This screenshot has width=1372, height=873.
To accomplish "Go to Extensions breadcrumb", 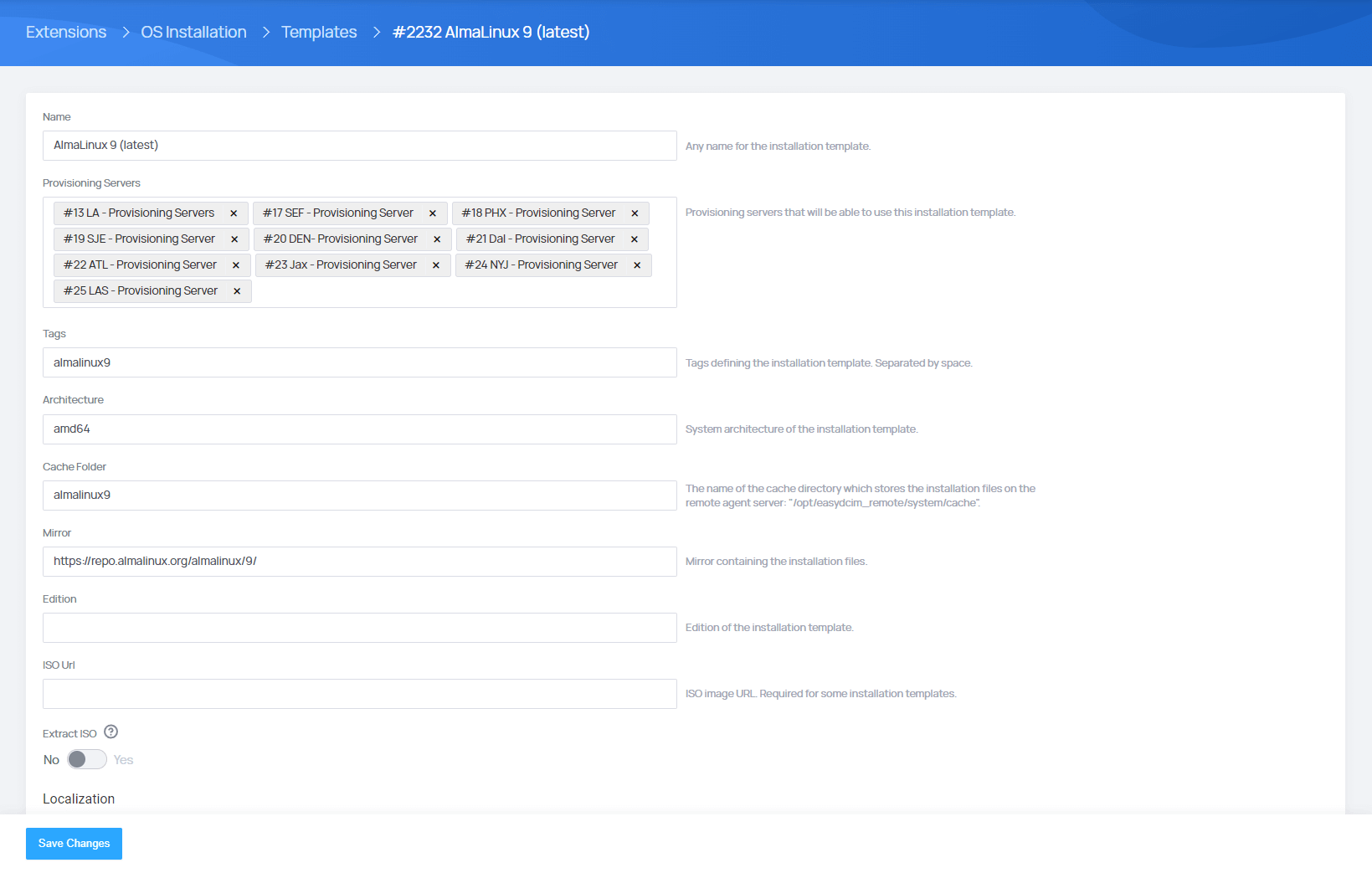I will [66, 32].
